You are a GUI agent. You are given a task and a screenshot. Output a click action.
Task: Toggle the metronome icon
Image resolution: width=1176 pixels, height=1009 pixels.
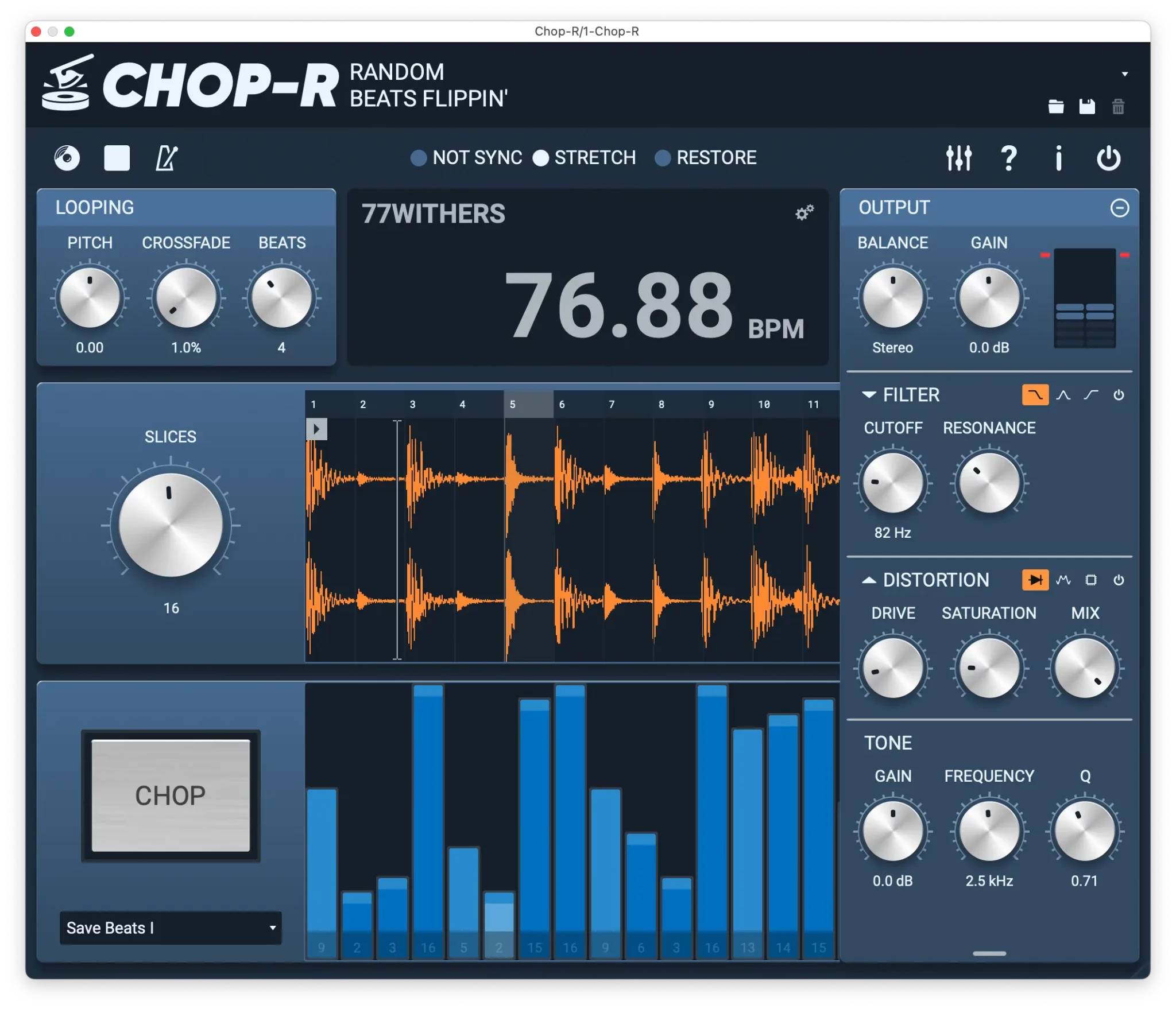pyautogui.click(x=167, y=158)
